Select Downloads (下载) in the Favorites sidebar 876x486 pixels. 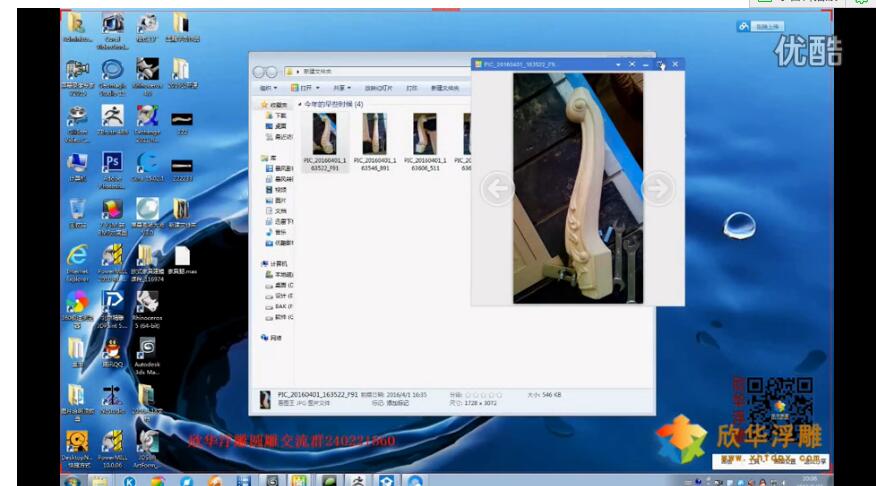pos(276,116)
